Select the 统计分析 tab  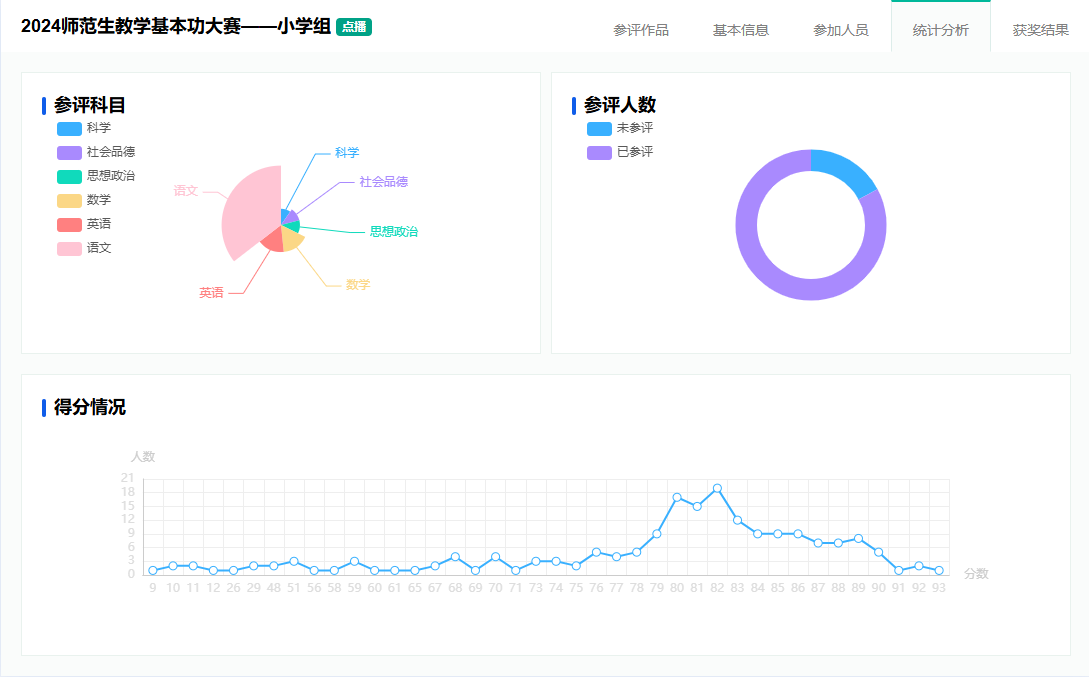941,30
